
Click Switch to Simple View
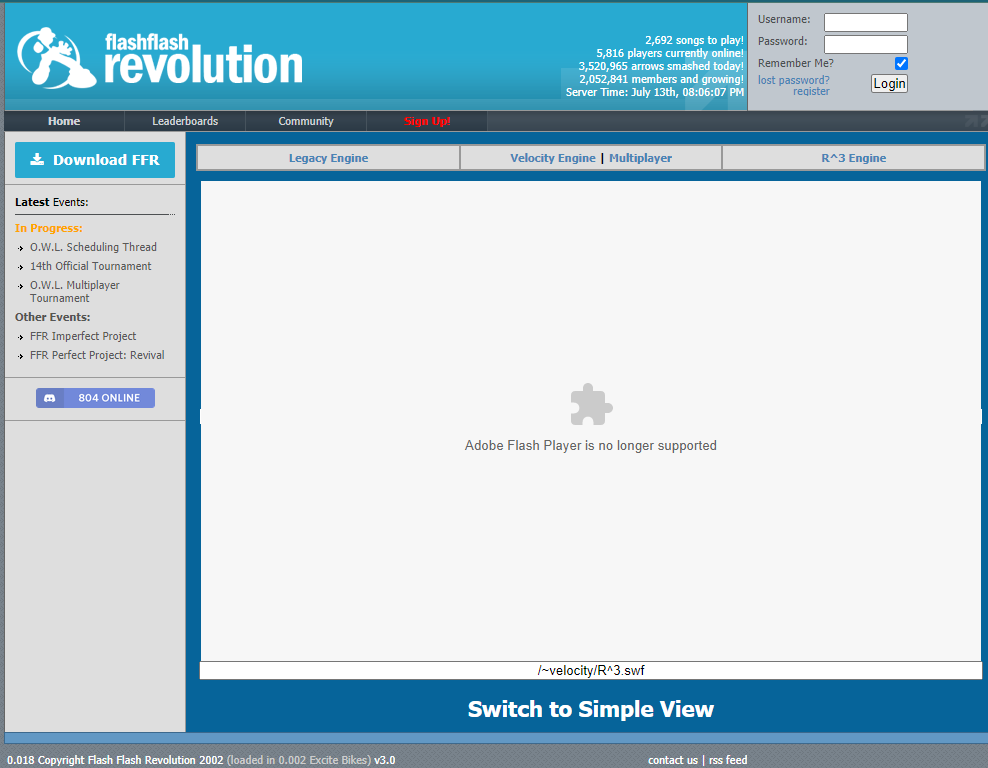[591, 709]
